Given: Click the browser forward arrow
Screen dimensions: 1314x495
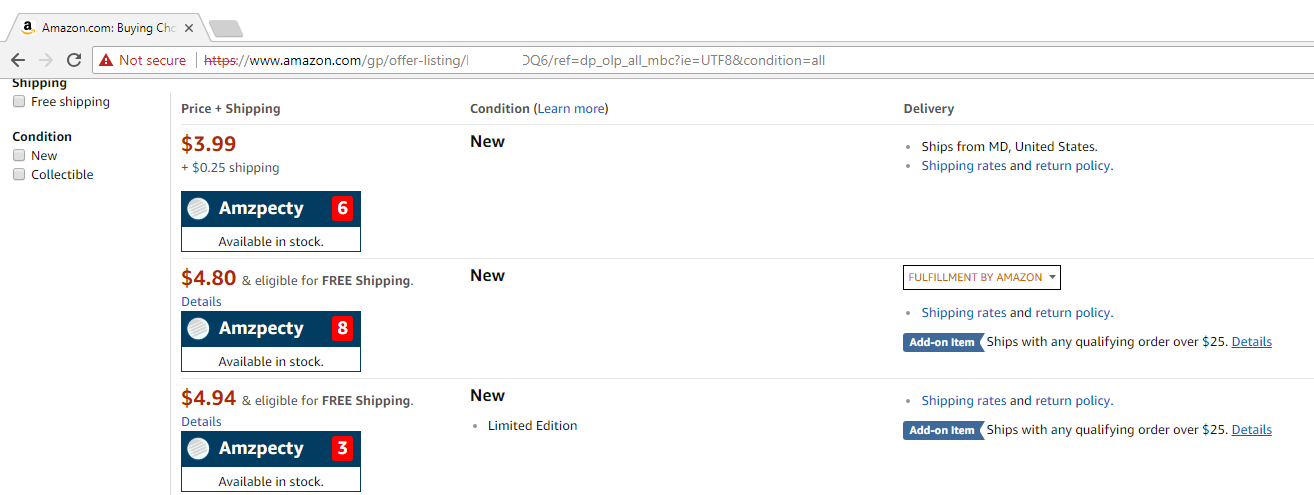Looking at the screenshot, I should click(46, 60).
